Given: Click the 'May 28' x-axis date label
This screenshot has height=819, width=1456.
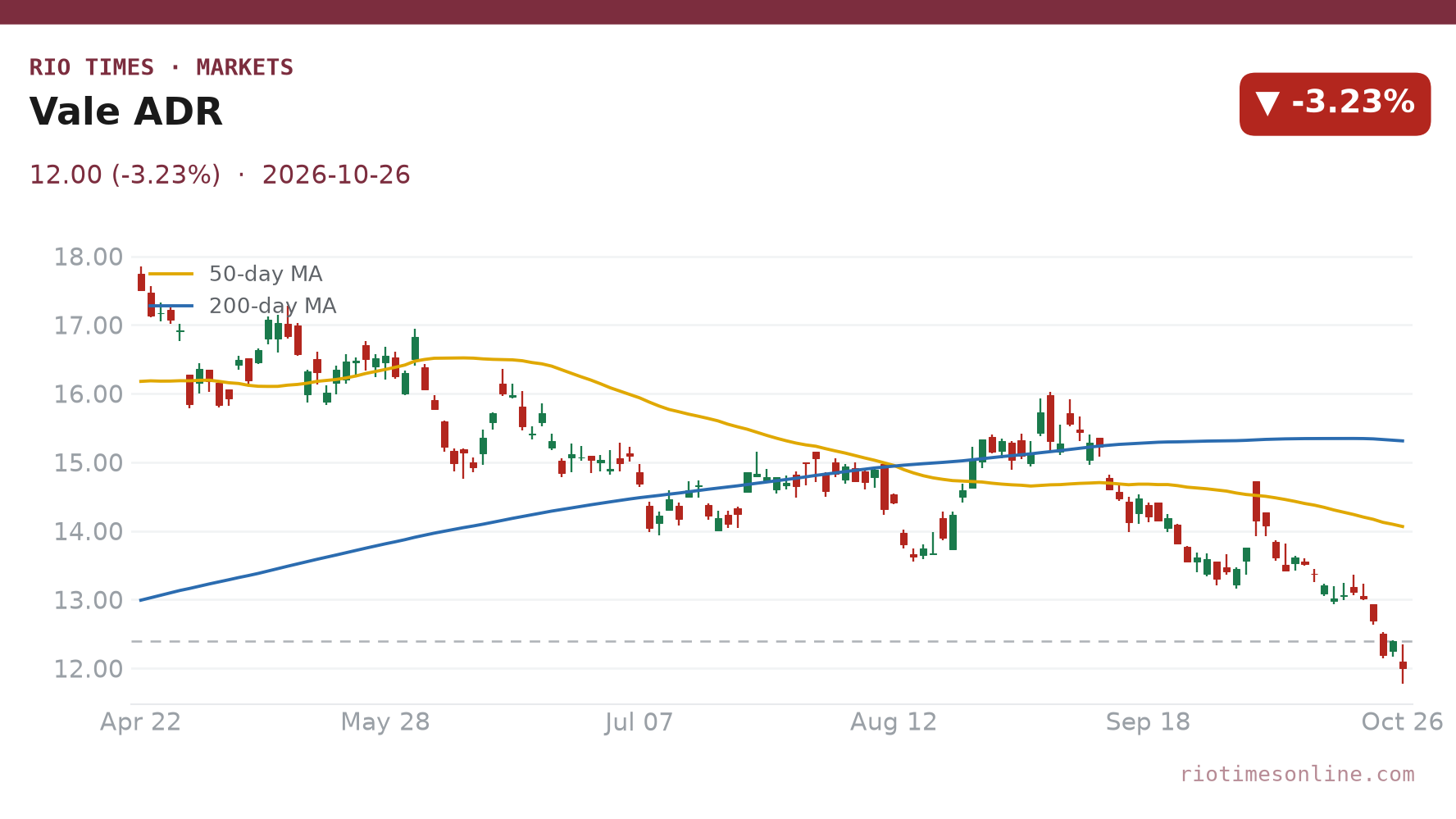Looking at the screenshot, I should click(x=385, y=722).
